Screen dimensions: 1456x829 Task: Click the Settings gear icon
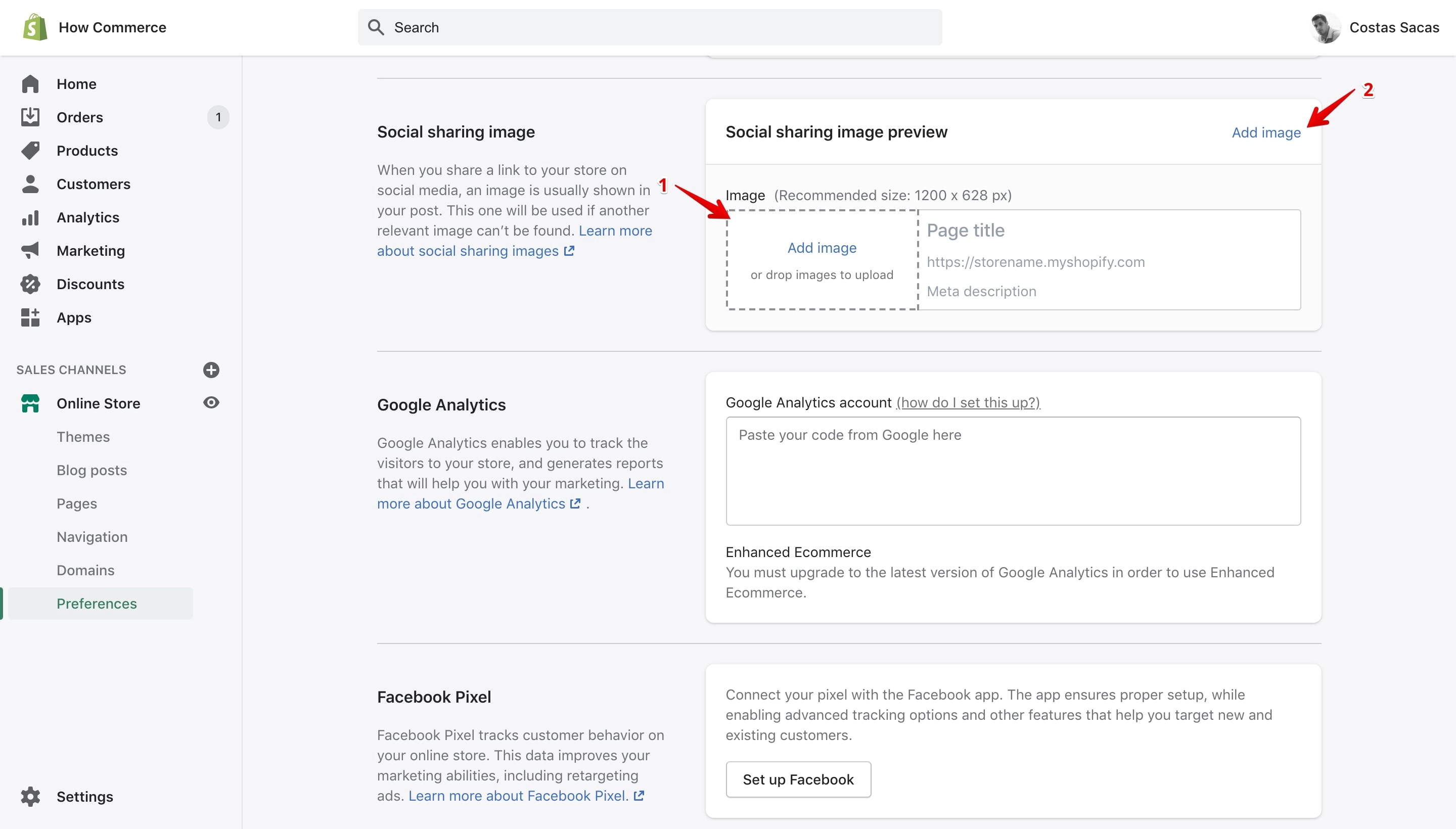coord(30,796)
